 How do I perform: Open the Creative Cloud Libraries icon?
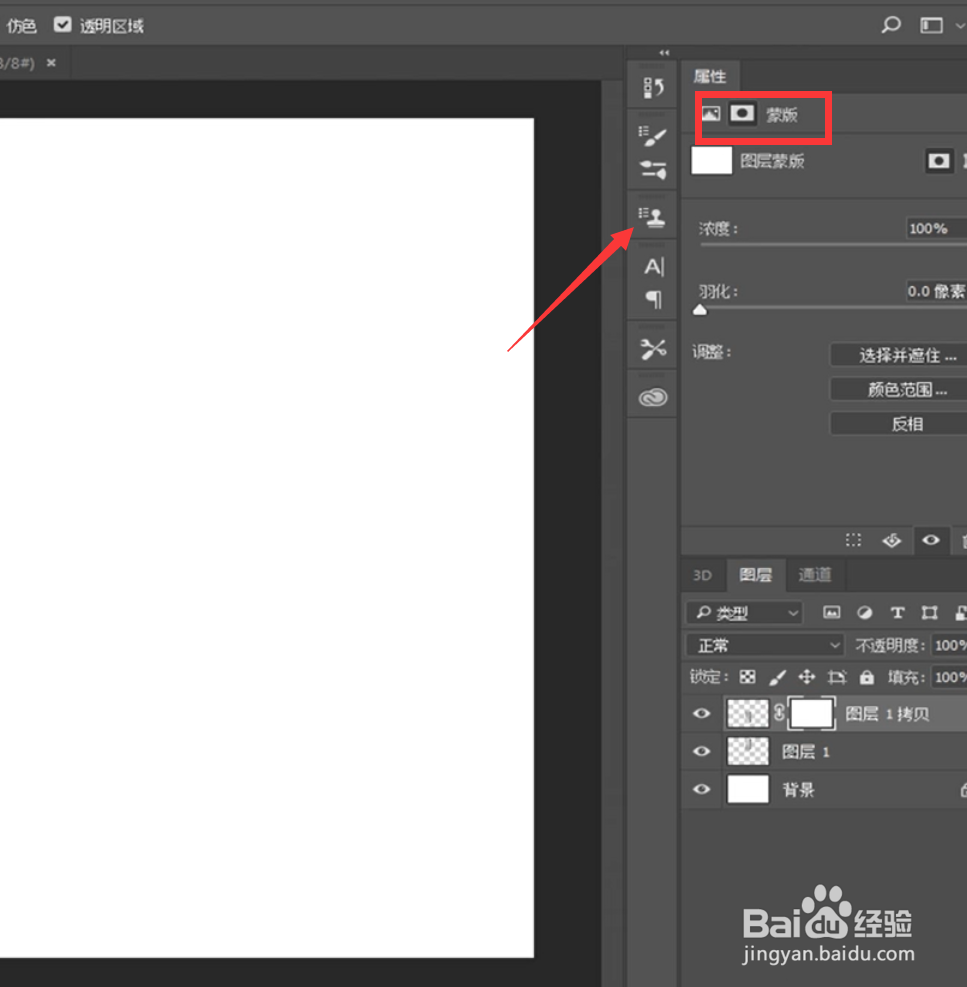tap(653, 397)
